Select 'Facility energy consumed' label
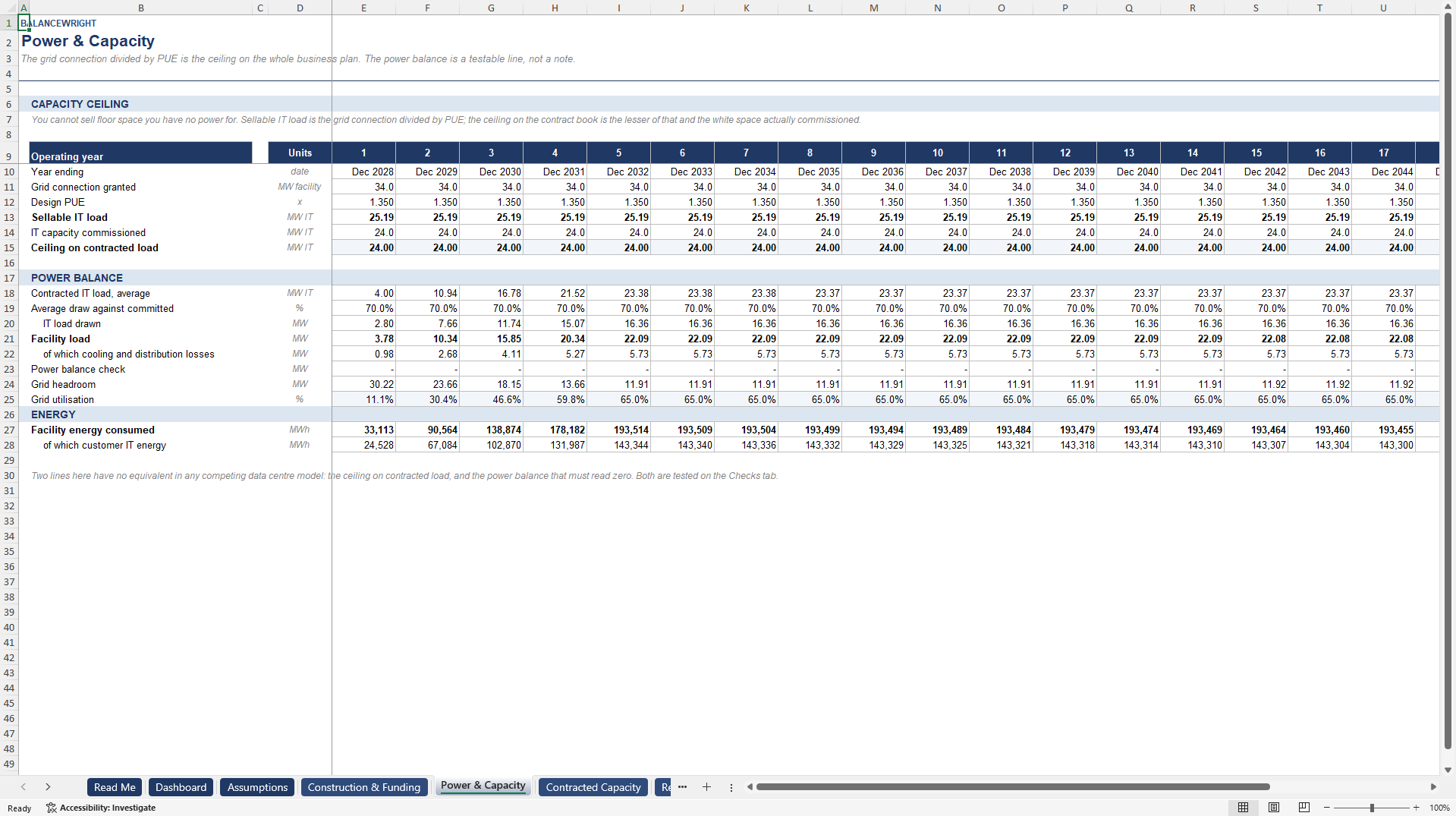The height and width of the screenshot is (816, 1456). click(x=93, y=430)
